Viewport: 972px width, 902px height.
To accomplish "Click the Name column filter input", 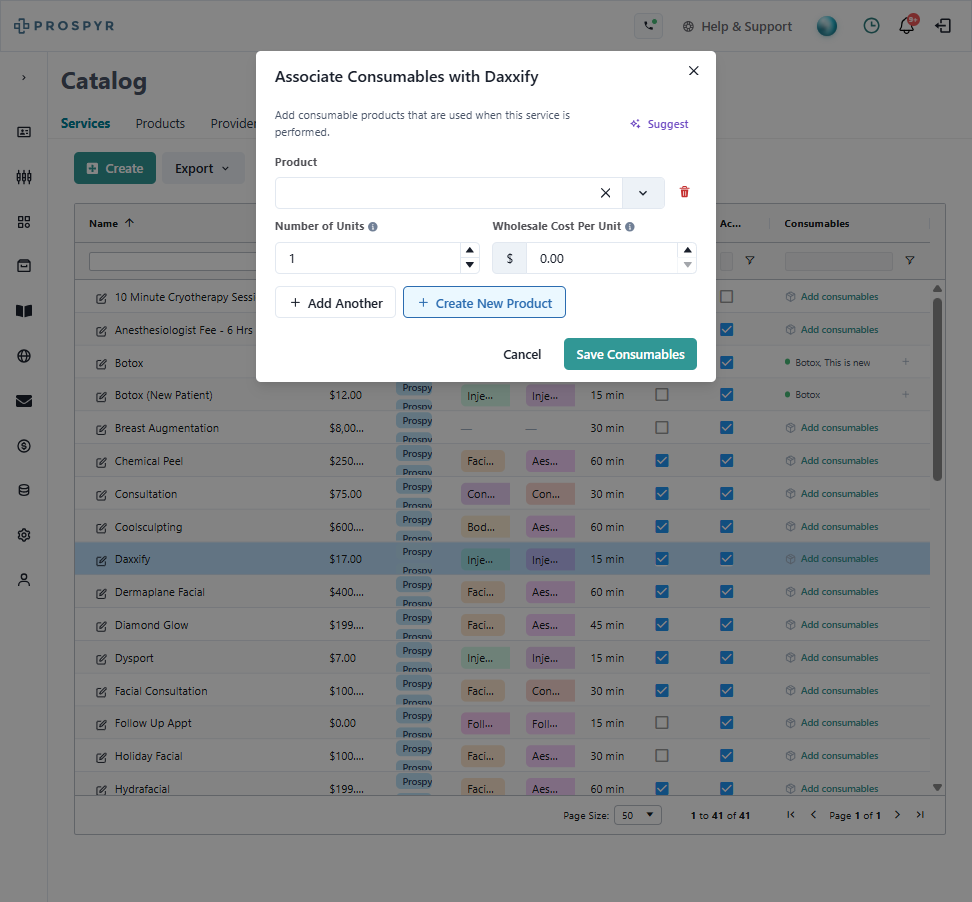I will pyautogui.click(x=172, y=261).
